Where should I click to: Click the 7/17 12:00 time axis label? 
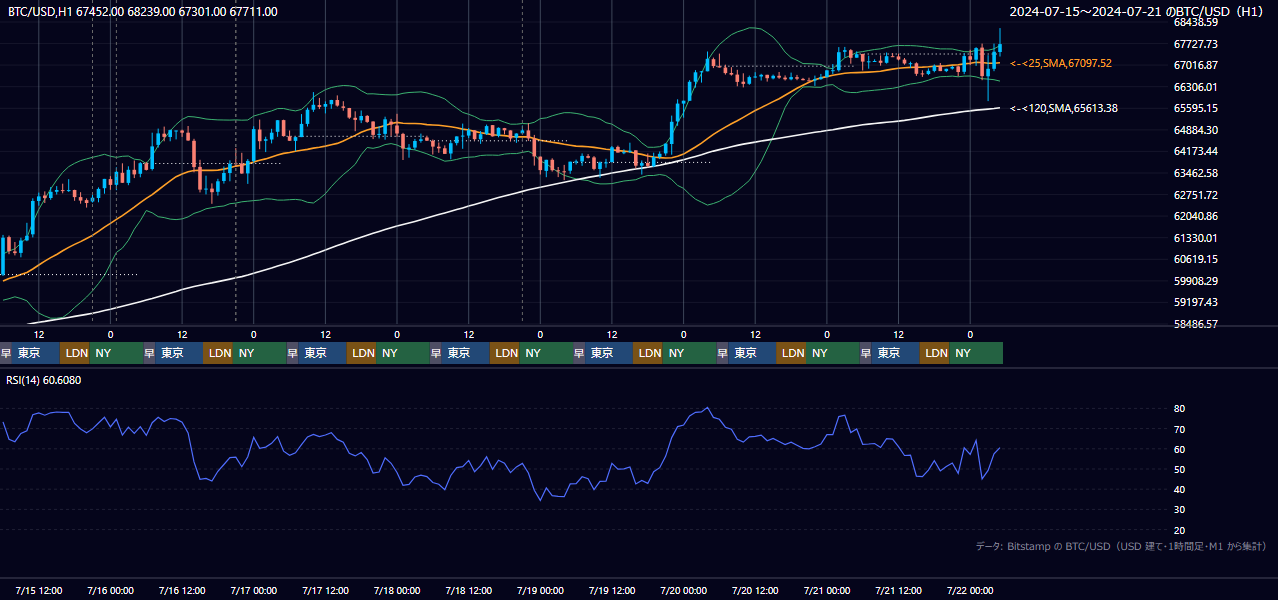[x=325, y=590]
